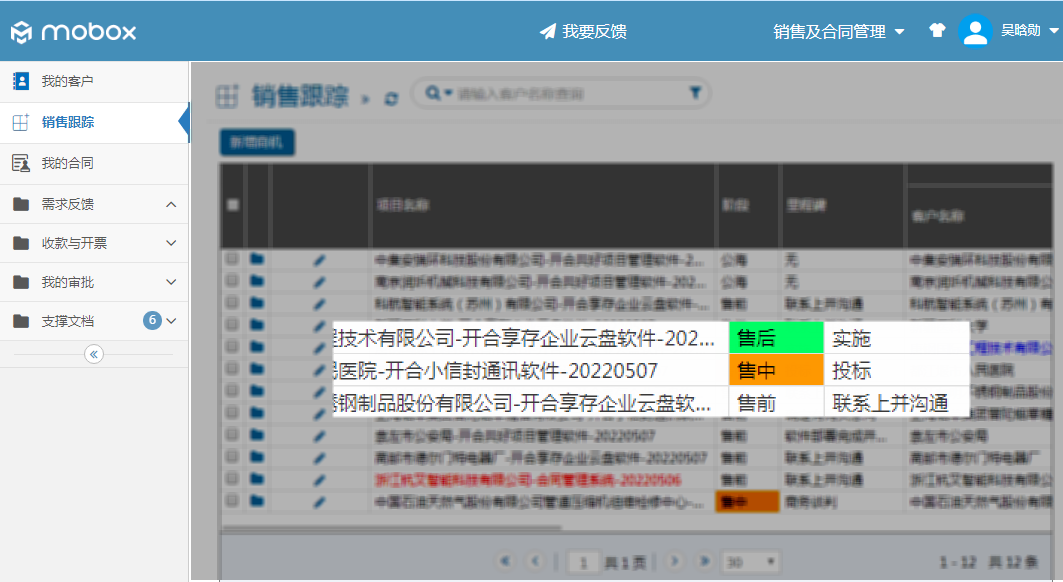The height and width of the screenshot is (582, 1063).
Task: Select 我的合同 in the sidebar
Action: tap(67, 163)
